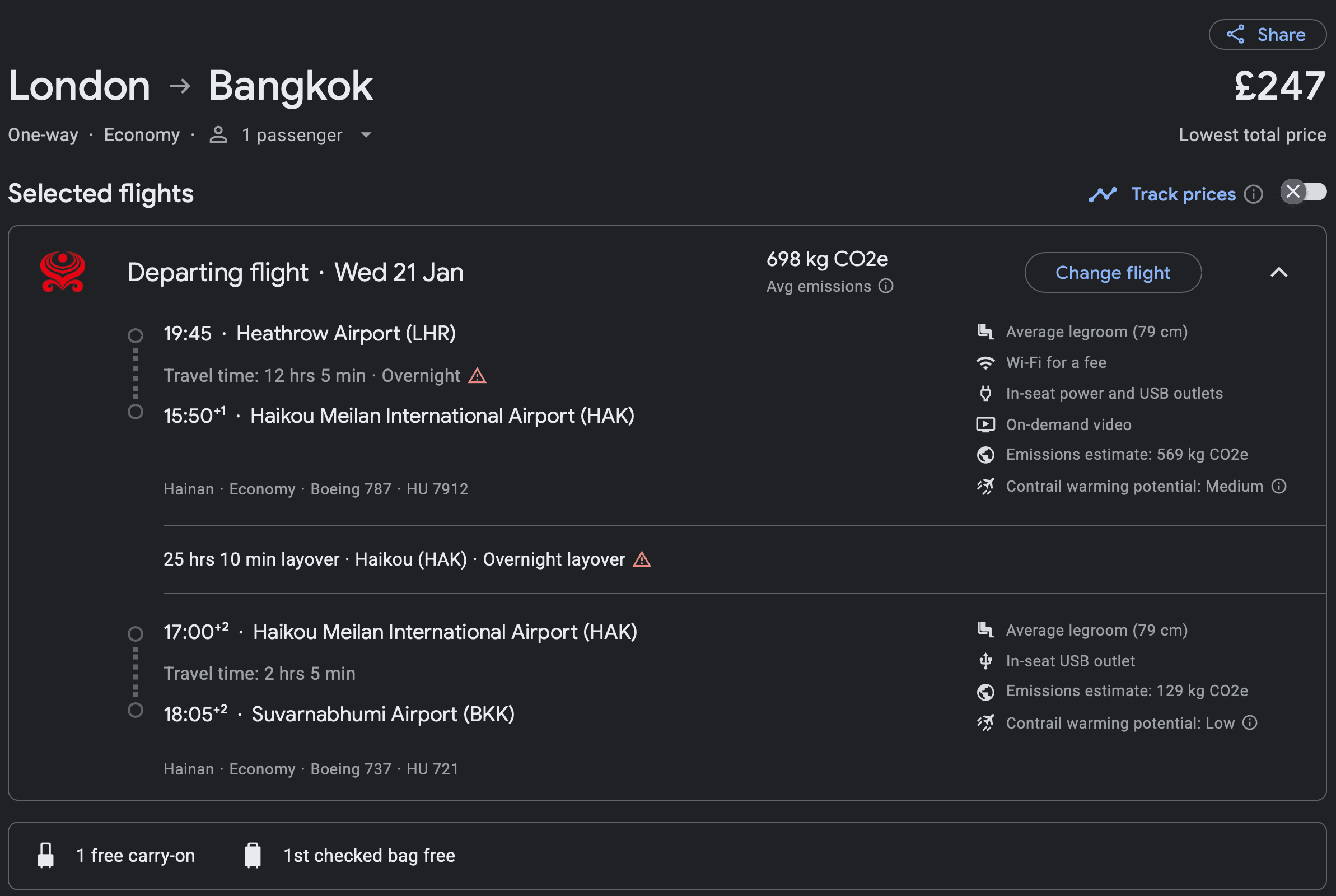Click the One-way trip option
Viewport: 1336px width, 896px height.
point(42,135)
